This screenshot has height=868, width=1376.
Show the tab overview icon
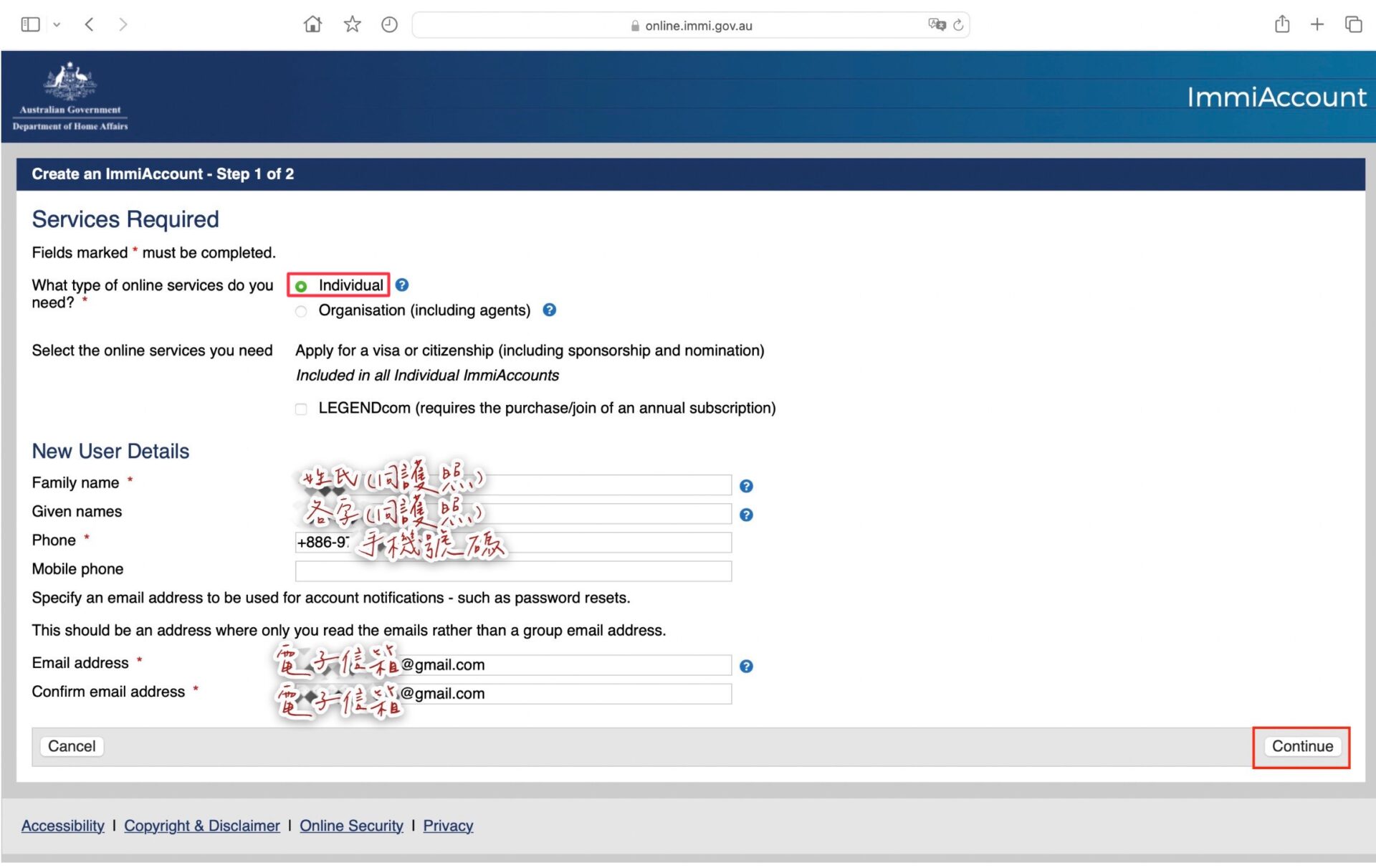1353,24
